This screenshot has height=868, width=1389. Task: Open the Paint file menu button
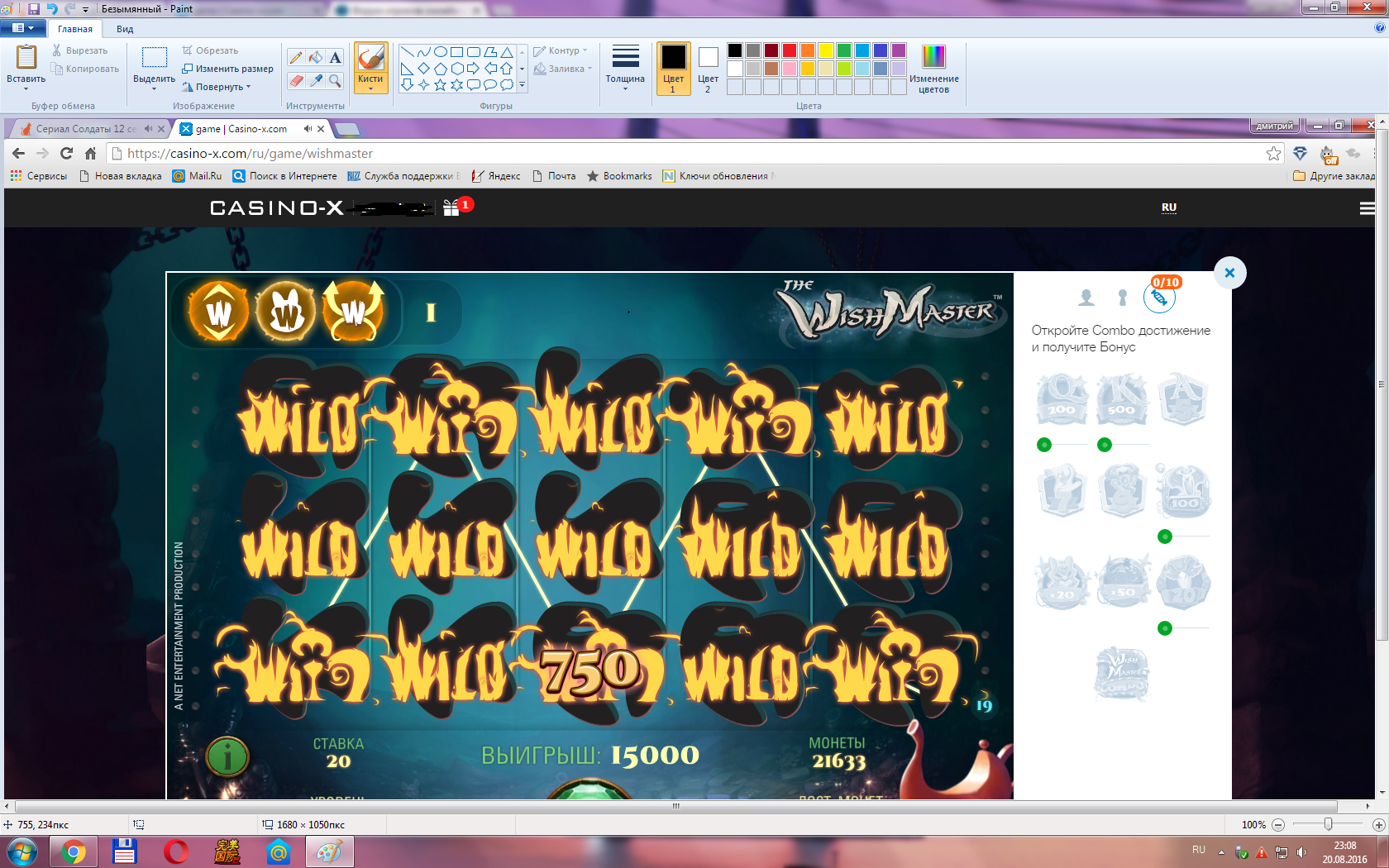(22, 28)
